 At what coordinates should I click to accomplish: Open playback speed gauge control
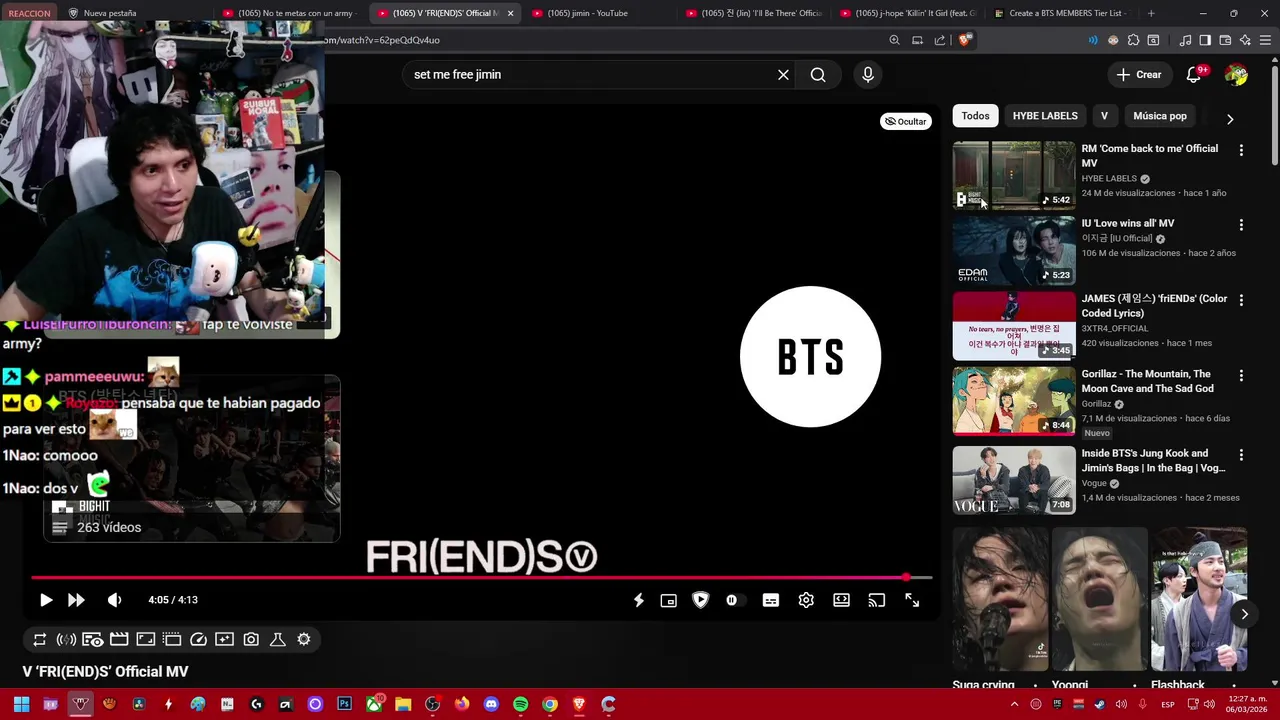point(198,639)
